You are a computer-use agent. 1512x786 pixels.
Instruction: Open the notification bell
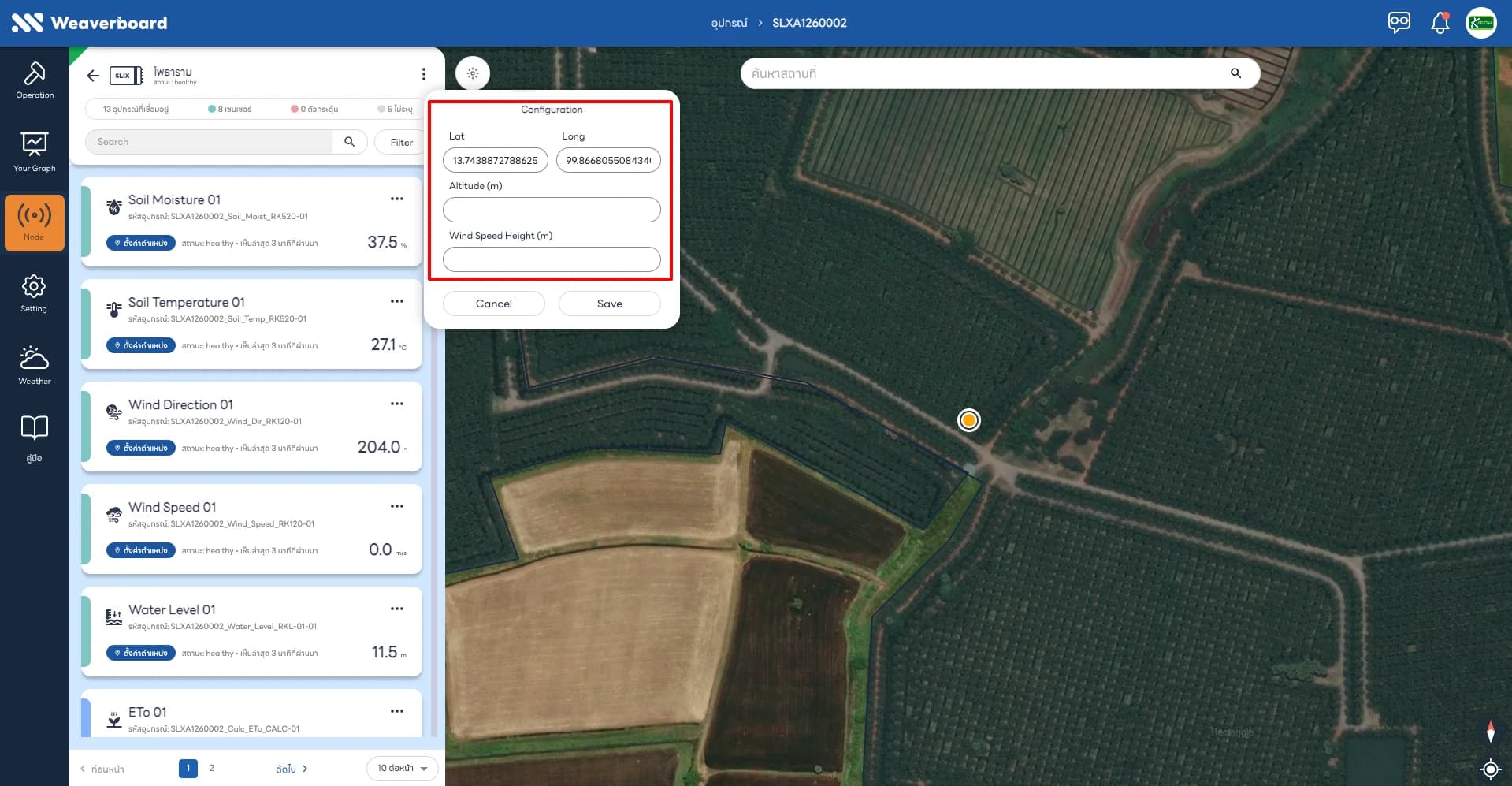(x=1440, y=22)
